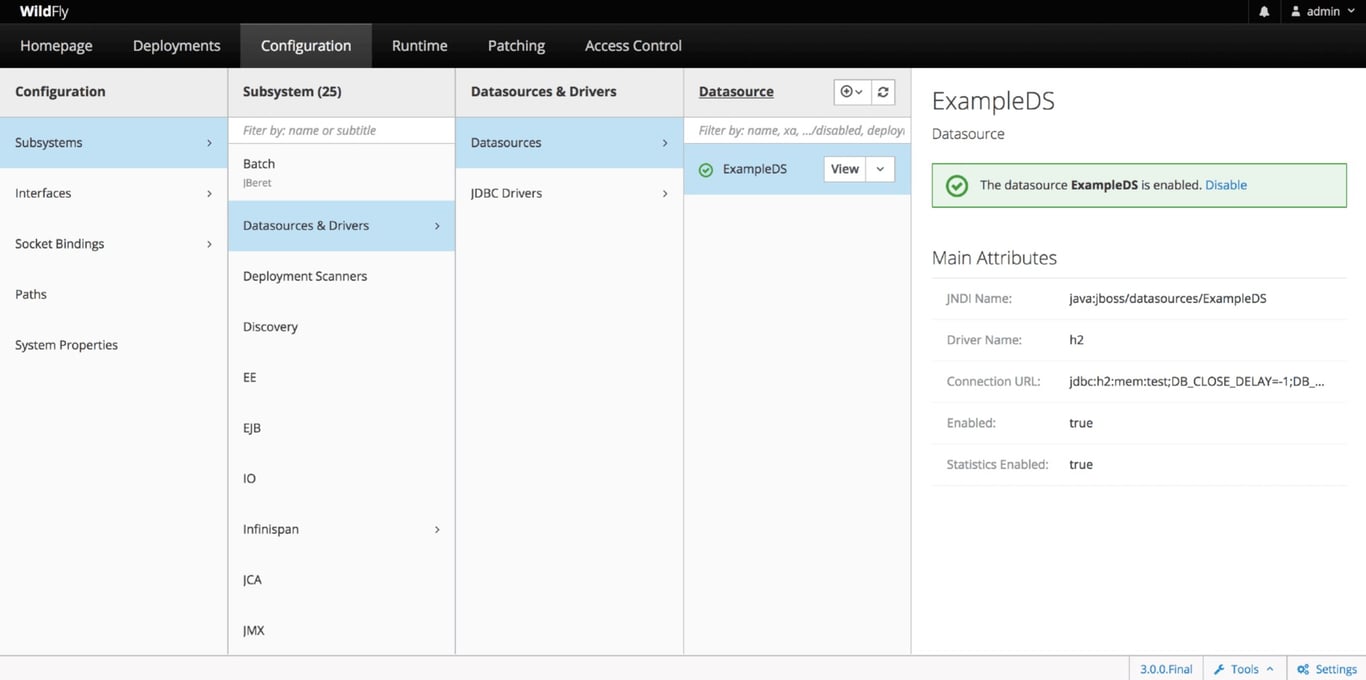Open the Tools wrench menu
This screenshot has width=1366, height=680.
(x=1243, y=668)
